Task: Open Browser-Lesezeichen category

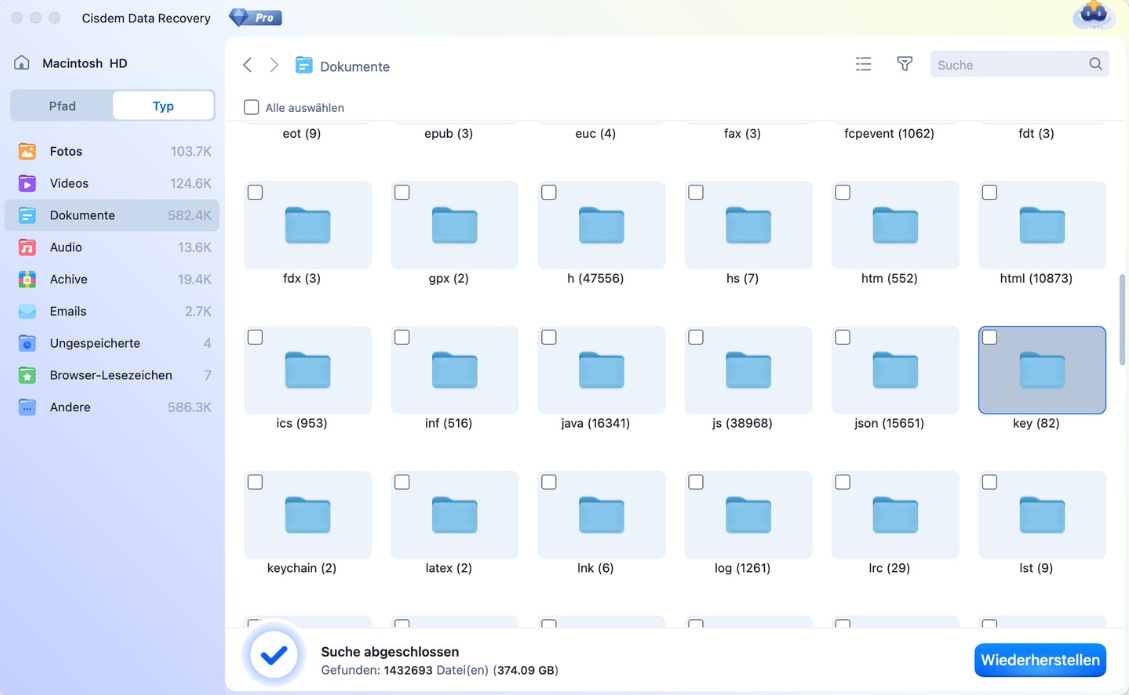Action: click(112, 375)
